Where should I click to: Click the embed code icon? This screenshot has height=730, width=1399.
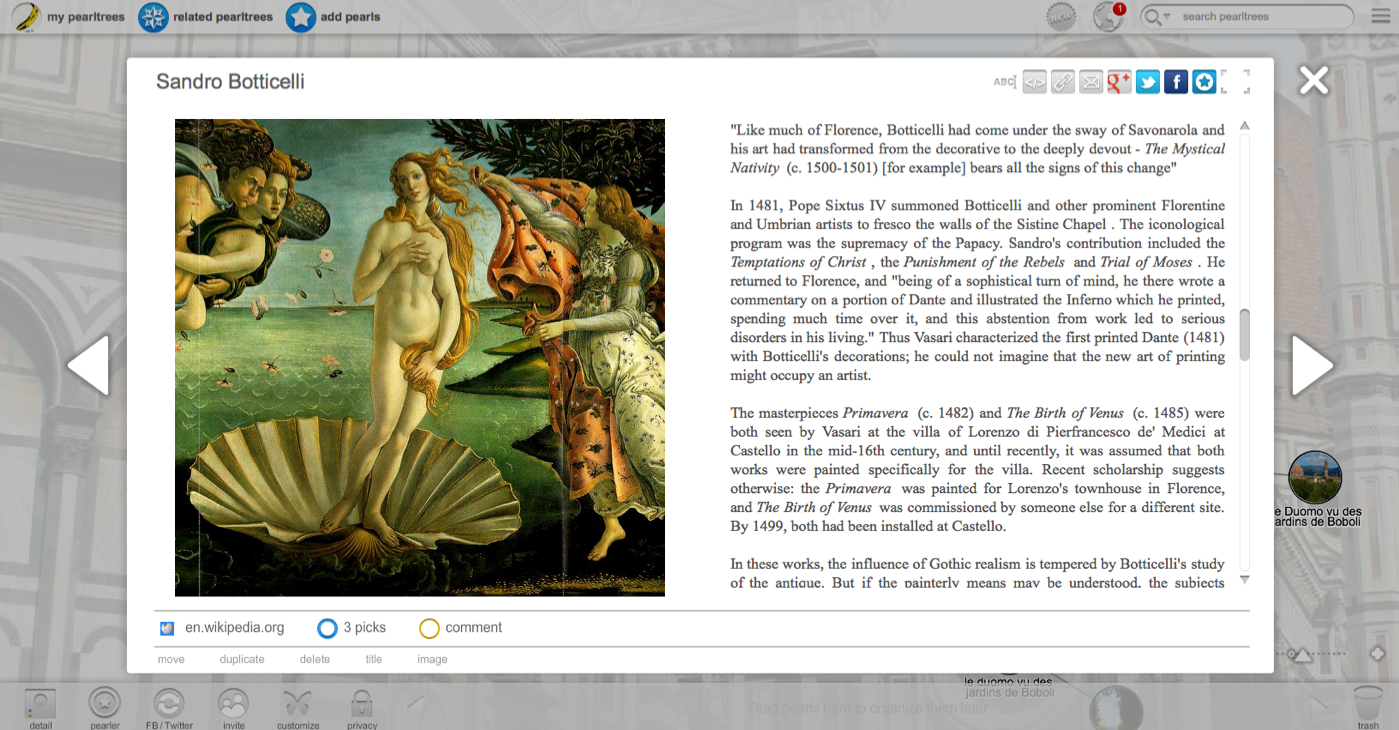(x=1035, y=82)
